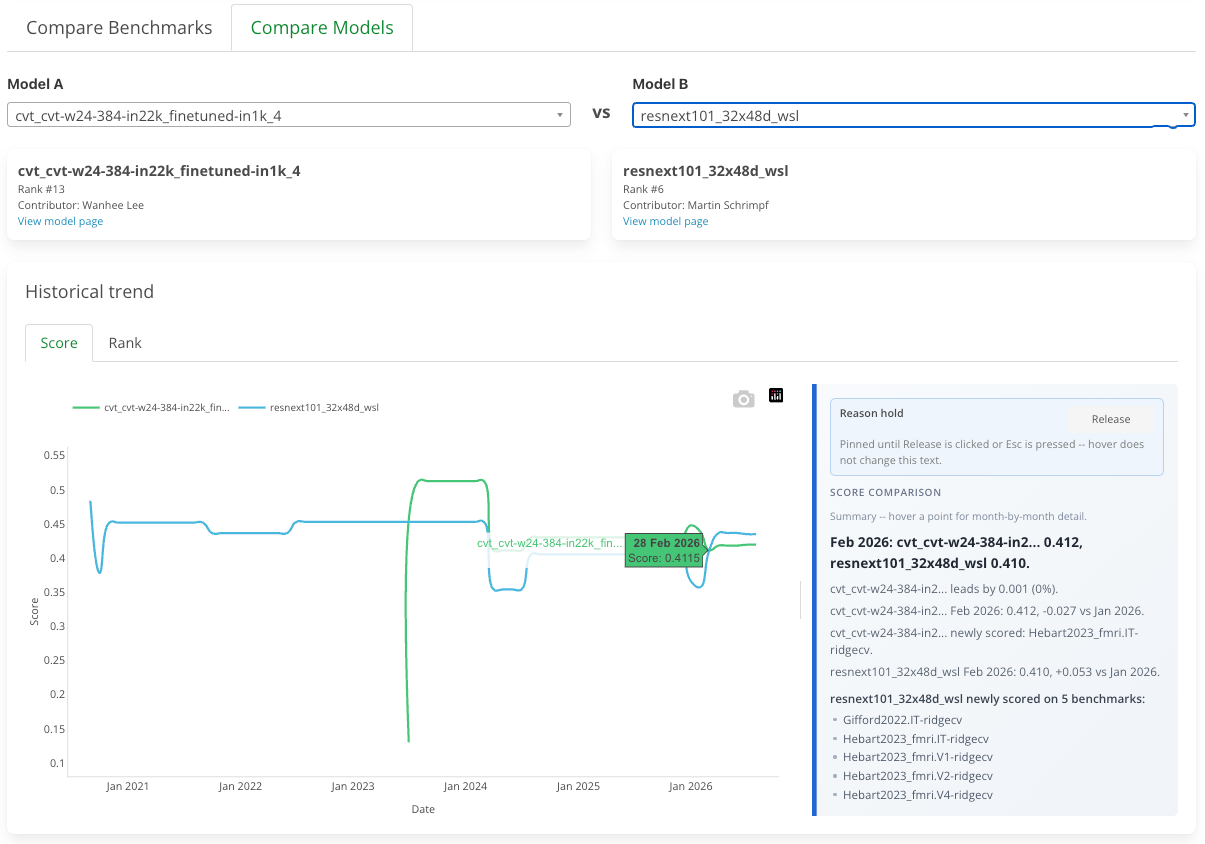This screenshot has height=844, width=1205.
Task: View model page for resnext101_32x48d_wsl
Action: pos(665,221)
